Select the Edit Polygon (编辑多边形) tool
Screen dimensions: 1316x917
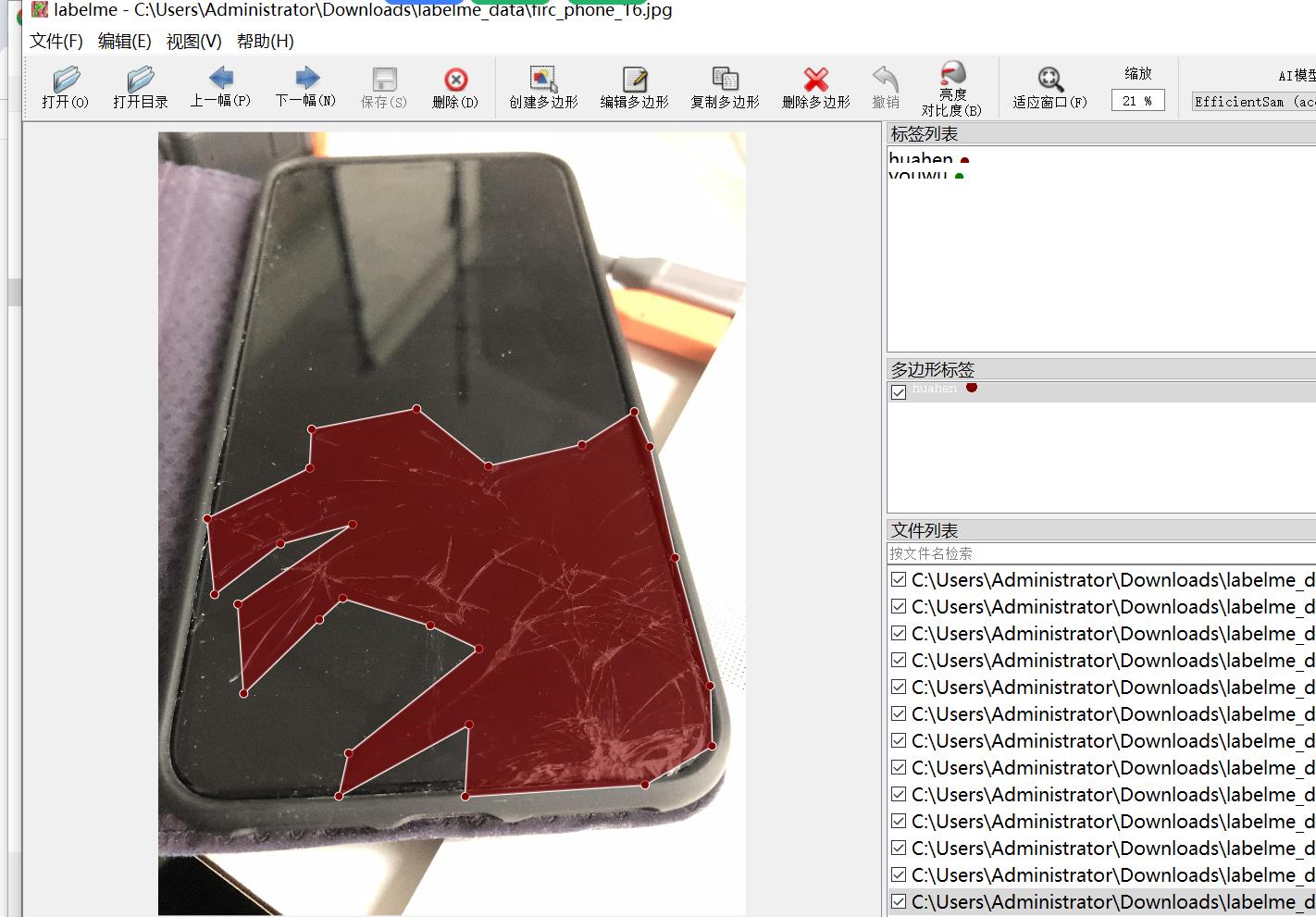click(x=634, y=80)
